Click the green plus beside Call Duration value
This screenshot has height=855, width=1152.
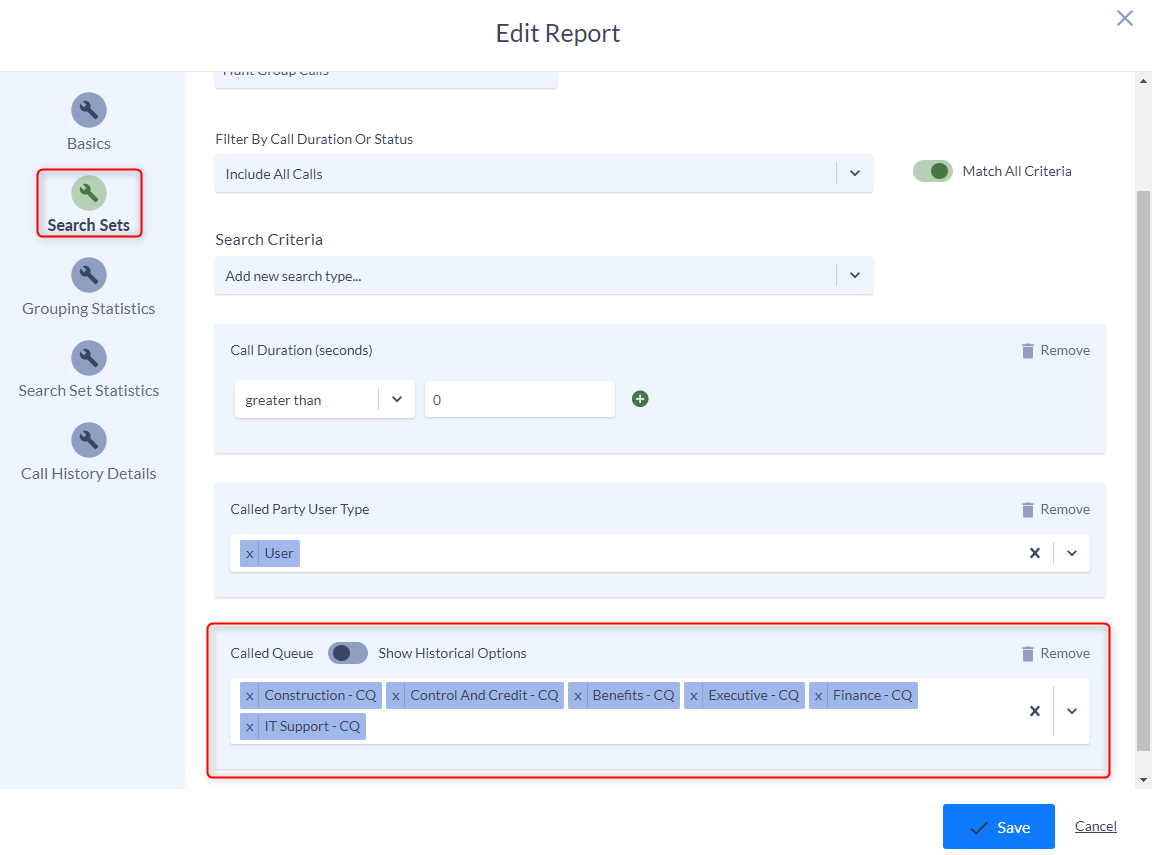point(640,398)
